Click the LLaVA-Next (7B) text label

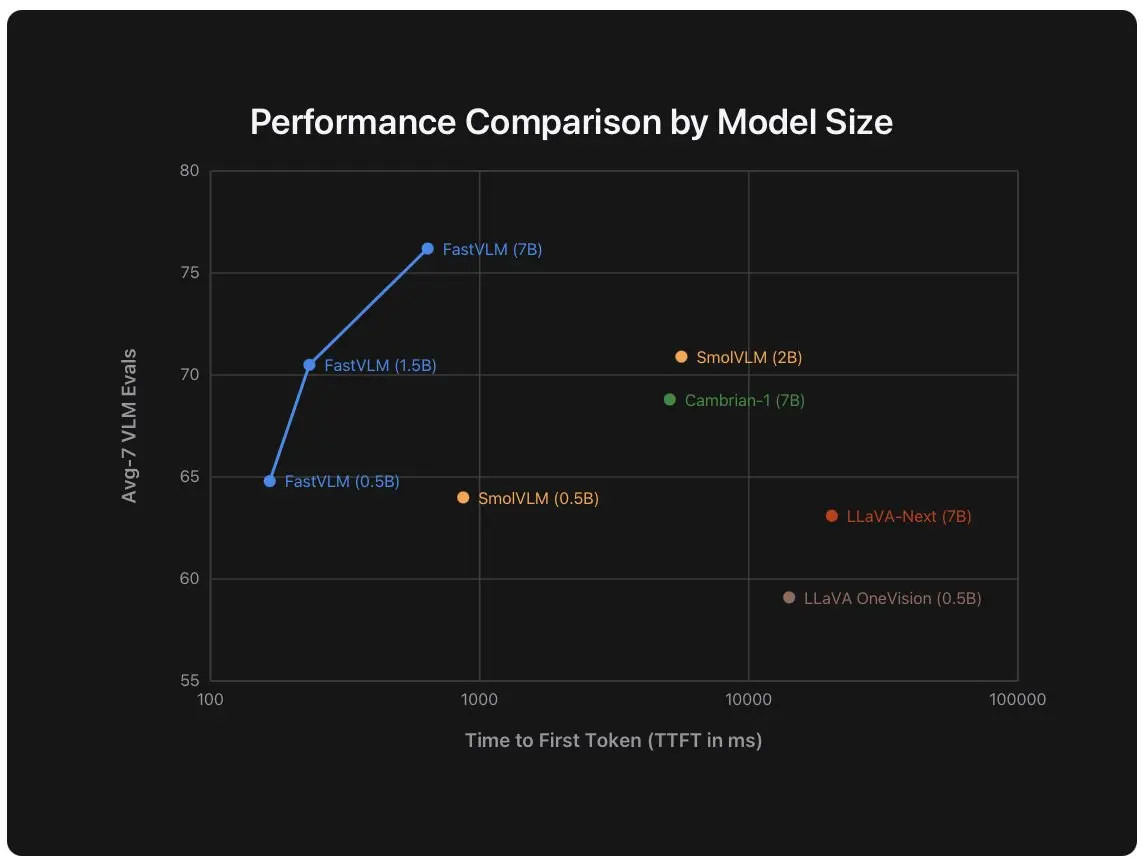pos(909,516)
